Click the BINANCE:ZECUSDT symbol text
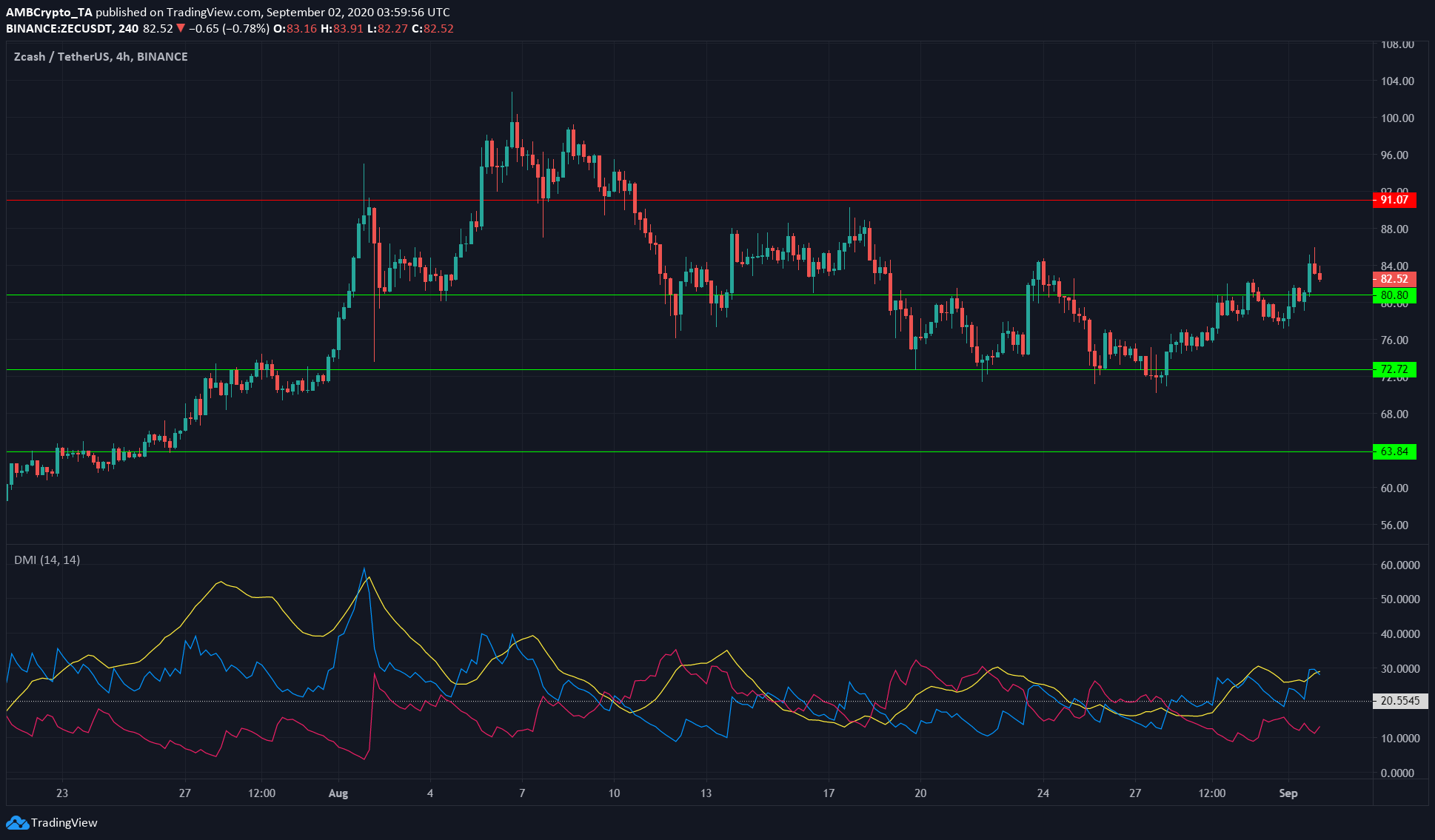 pos(59,29)
